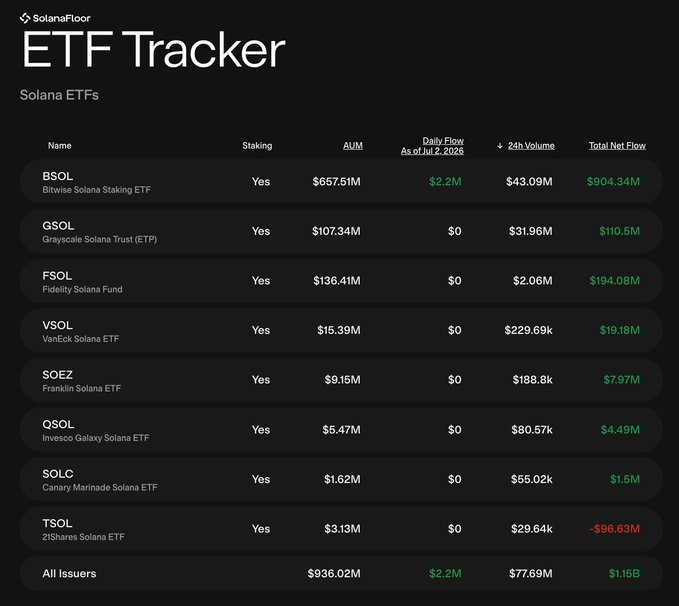Click All Issuers daily flow $2.2M
The width and height of the screenshot is (679, 606).
pyautogui.click(x=445, y=574)
